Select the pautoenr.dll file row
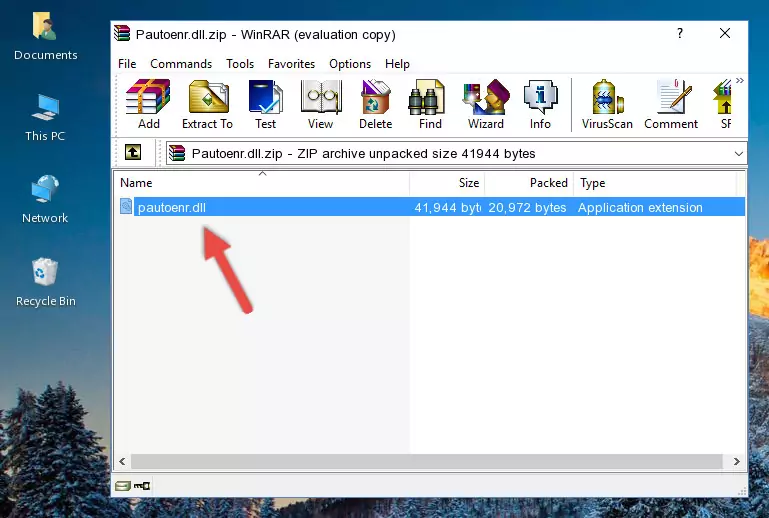 [431, 207]
